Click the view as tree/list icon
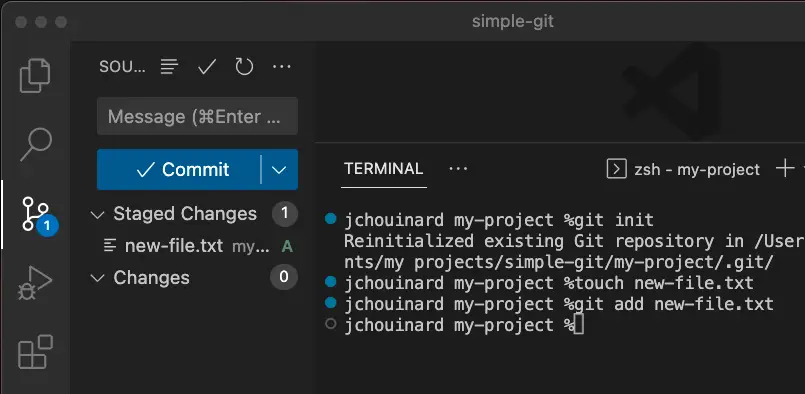This screenshot has height=394, width=805. [169, 67]
